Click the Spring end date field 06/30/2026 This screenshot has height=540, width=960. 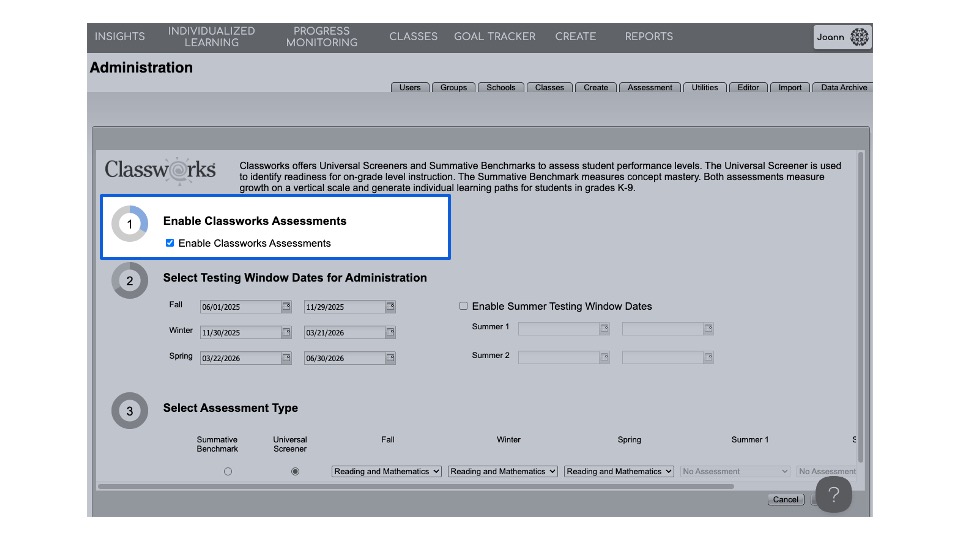[x=345, y=358]
